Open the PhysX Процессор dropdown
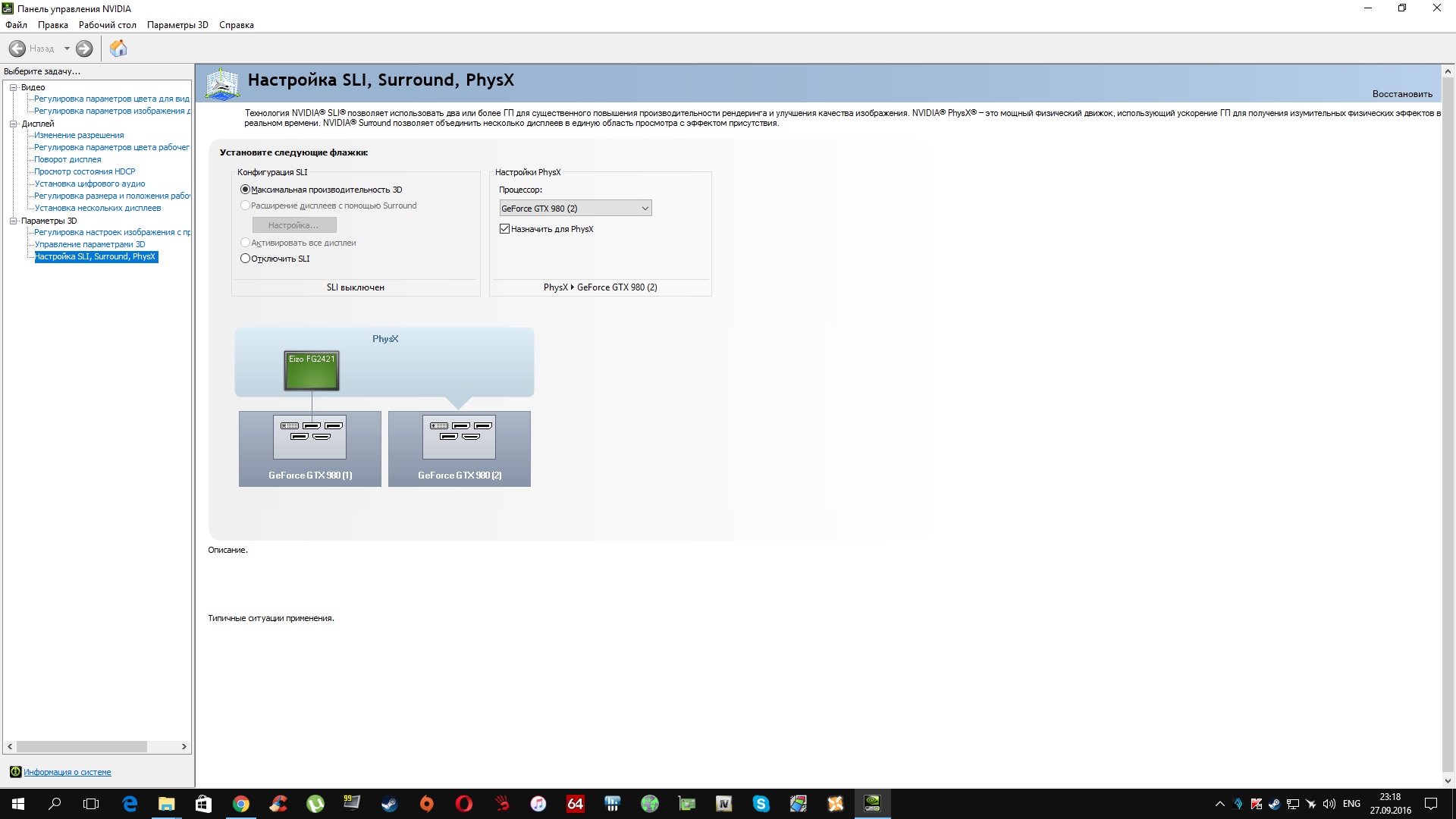The width and height of the screenshot is (1456, 819). [575, 209]
